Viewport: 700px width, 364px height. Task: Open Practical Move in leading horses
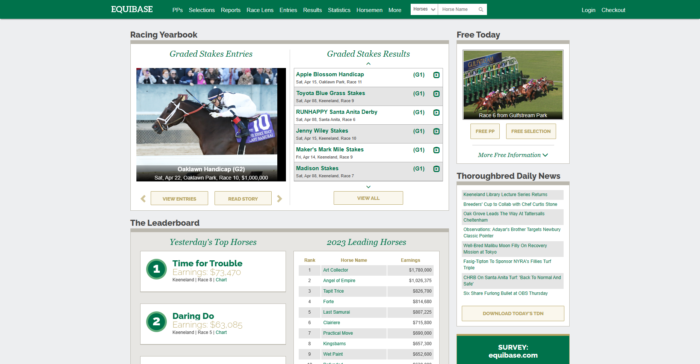coord(338,333)
